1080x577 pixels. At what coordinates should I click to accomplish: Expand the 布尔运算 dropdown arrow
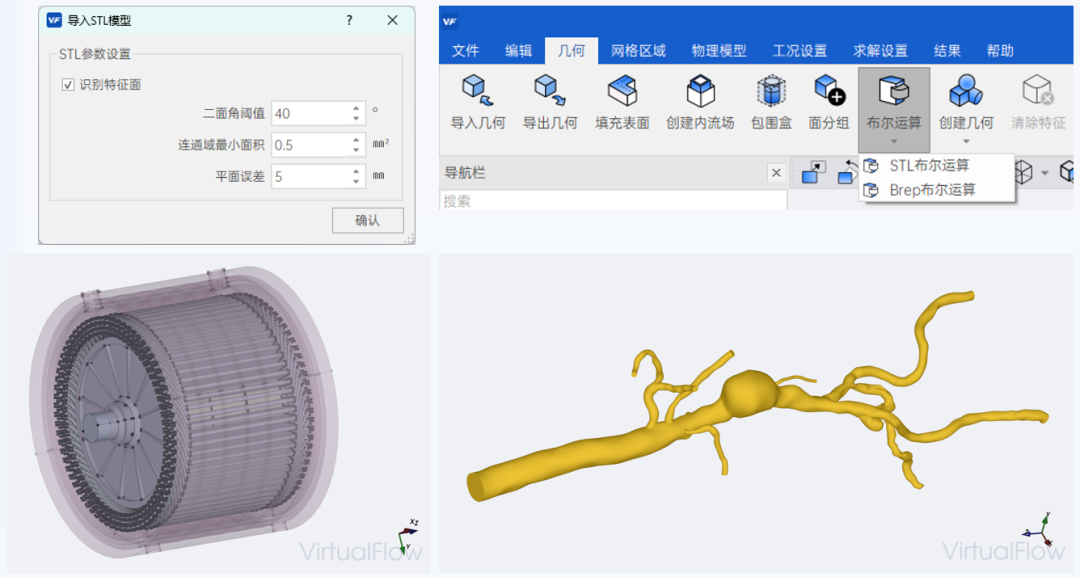click(x=894, y=142)
